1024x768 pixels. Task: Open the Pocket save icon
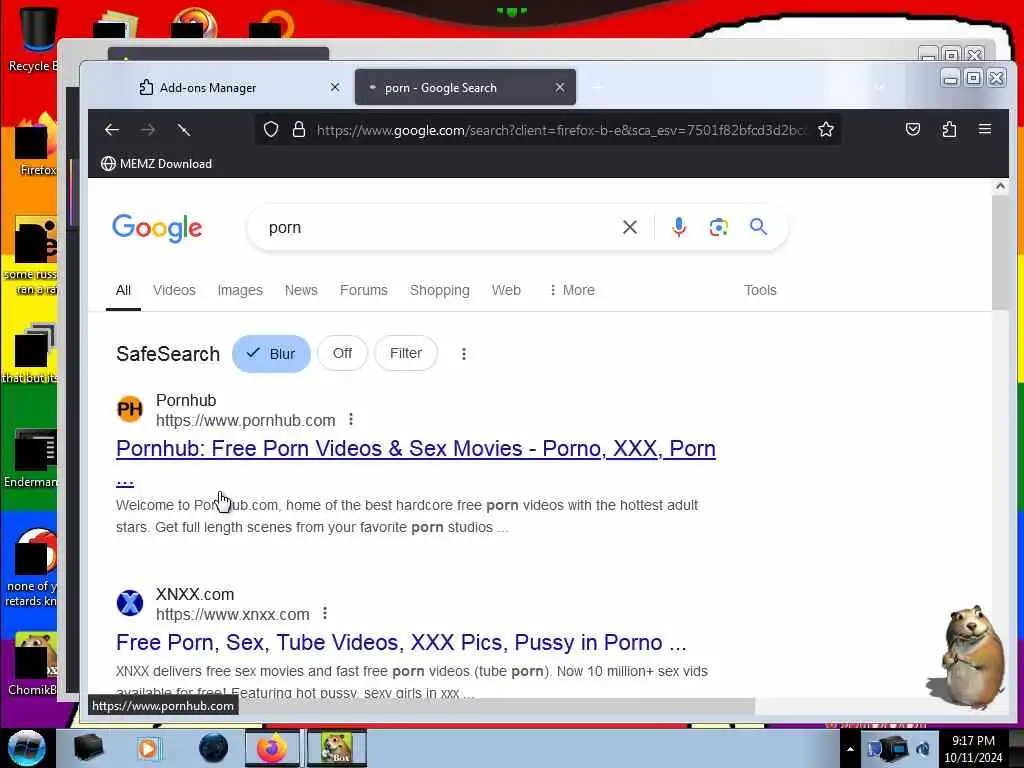(912, 129)
